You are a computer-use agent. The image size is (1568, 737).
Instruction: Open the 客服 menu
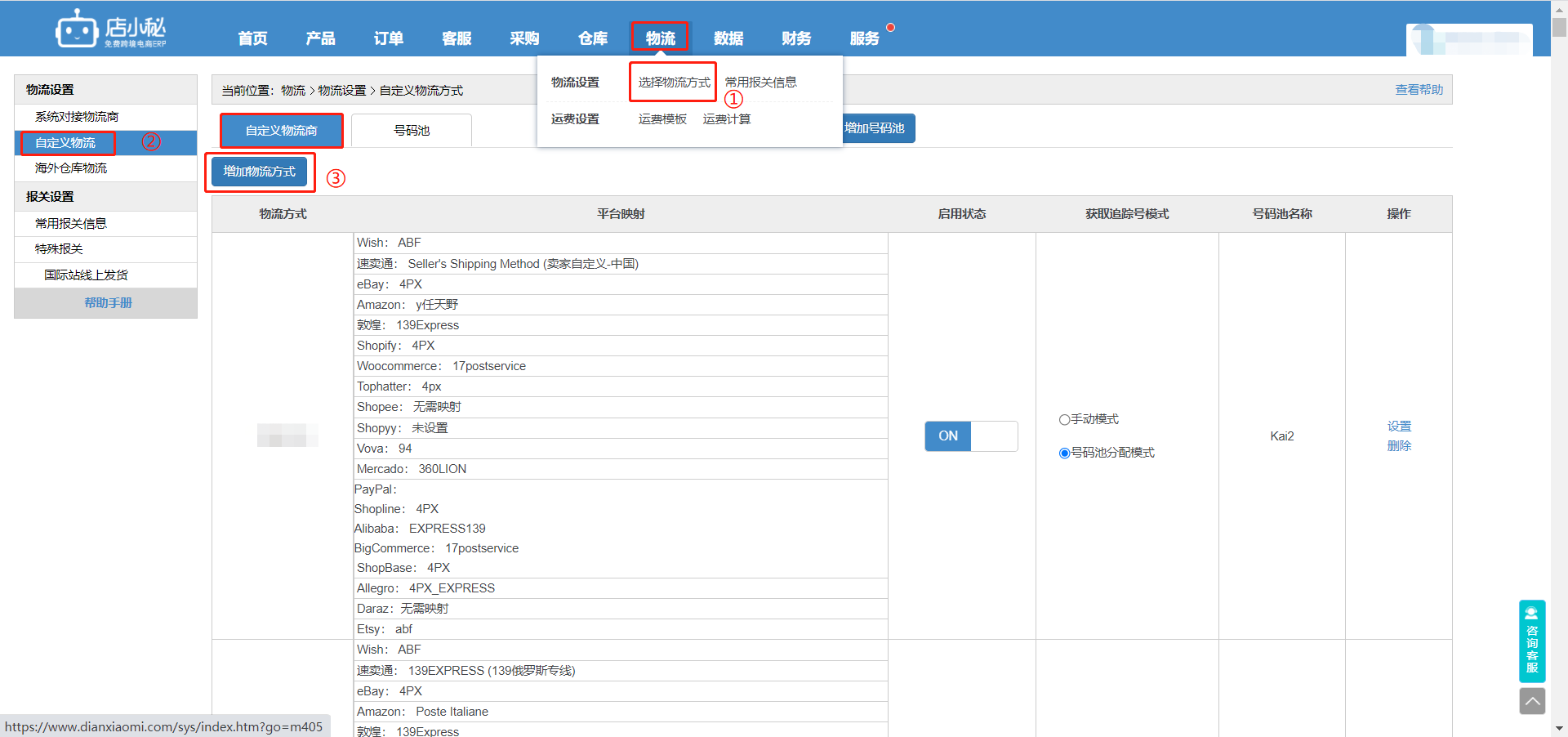[457, 38]
